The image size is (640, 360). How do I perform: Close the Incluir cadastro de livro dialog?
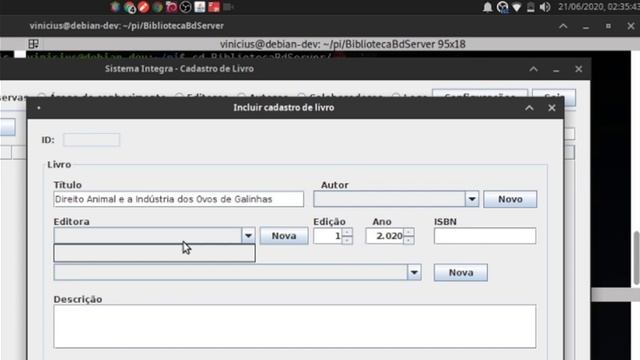pyautogui.click(x=552, y=108)
